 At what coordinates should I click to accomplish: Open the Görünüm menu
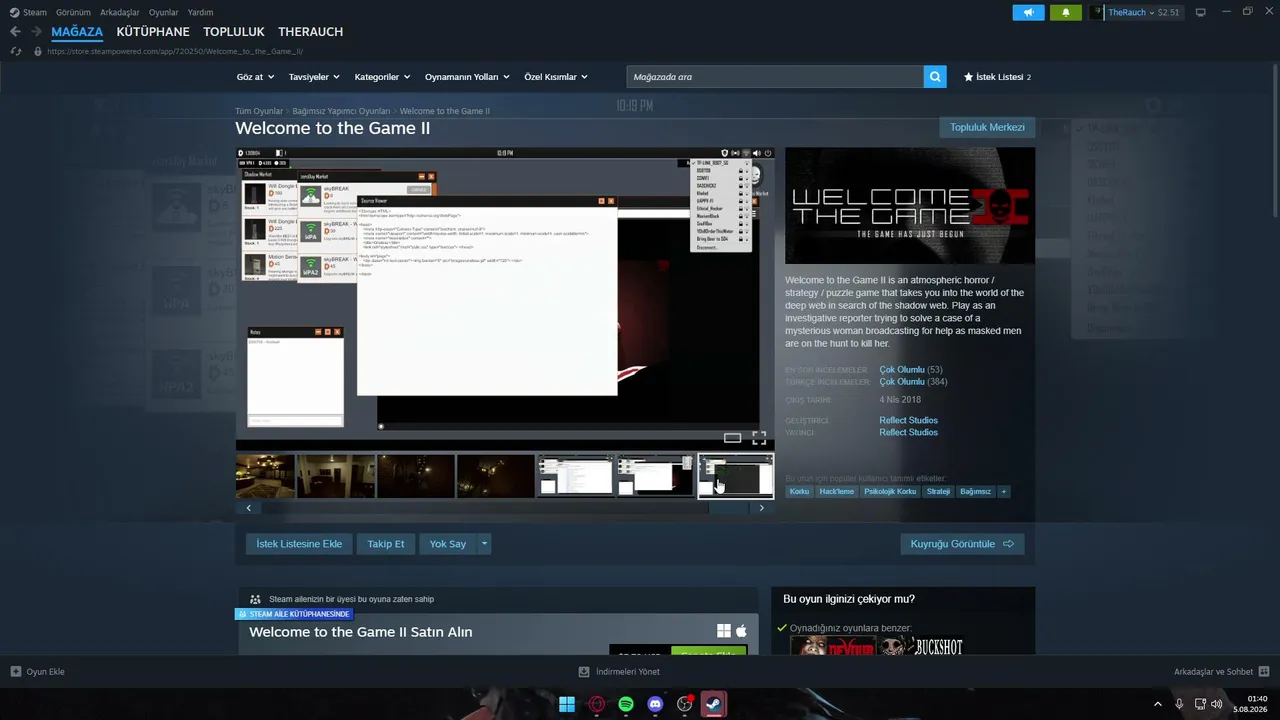73,12
